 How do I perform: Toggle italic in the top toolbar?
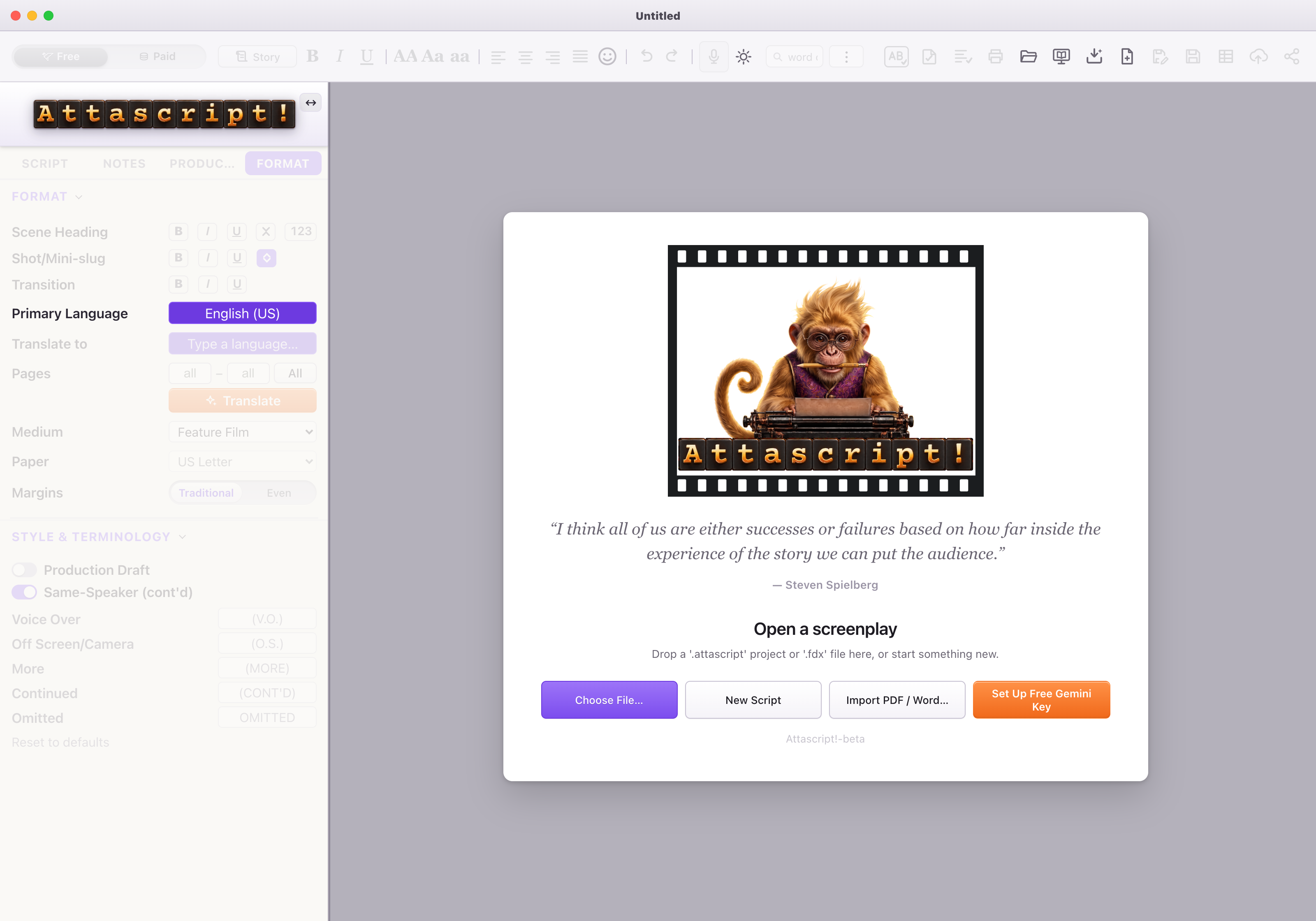[339, 56]
